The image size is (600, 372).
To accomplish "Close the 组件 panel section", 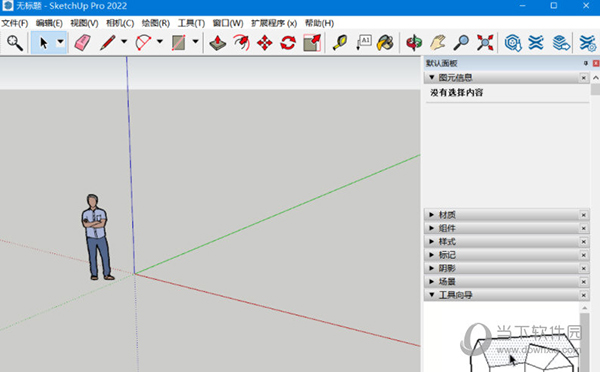I will (584, 228).
